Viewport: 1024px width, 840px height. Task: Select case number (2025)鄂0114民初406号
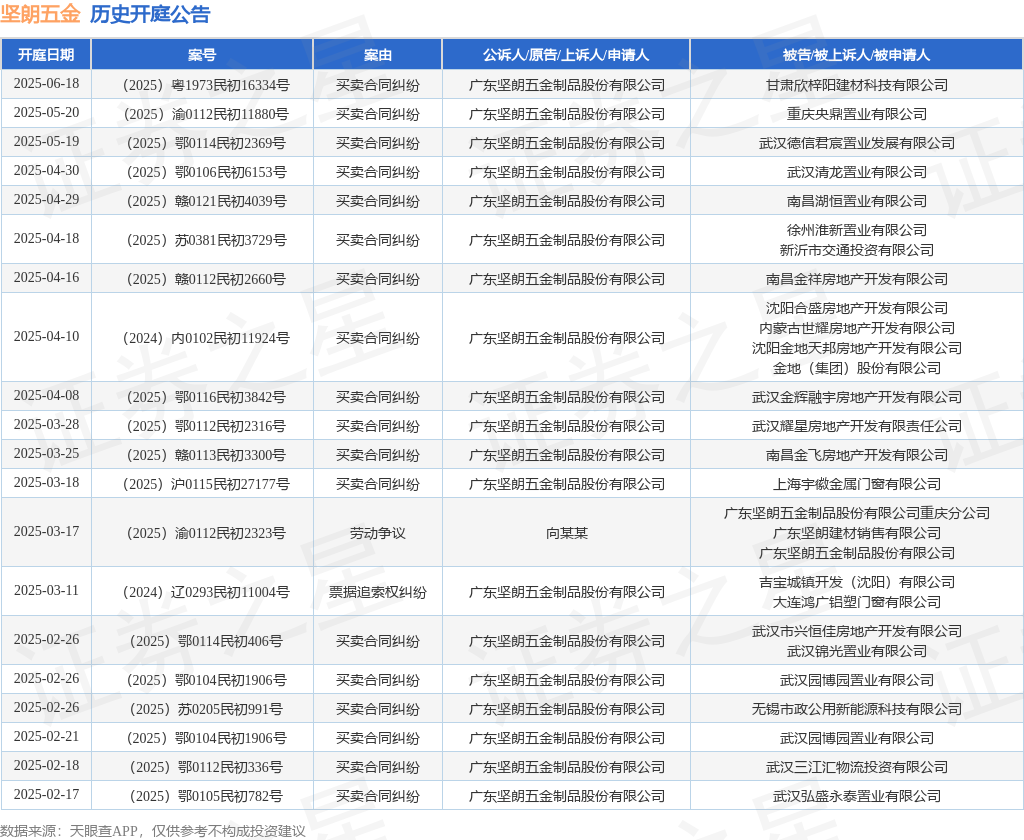206,641
